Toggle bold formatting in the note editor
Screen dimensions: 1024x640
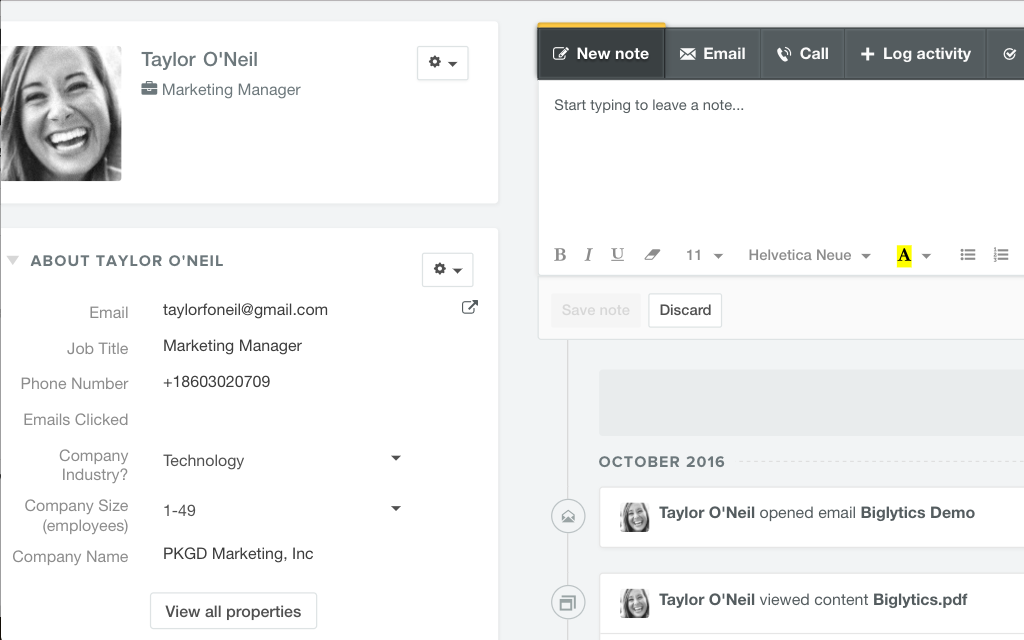(x=559, y=254)
